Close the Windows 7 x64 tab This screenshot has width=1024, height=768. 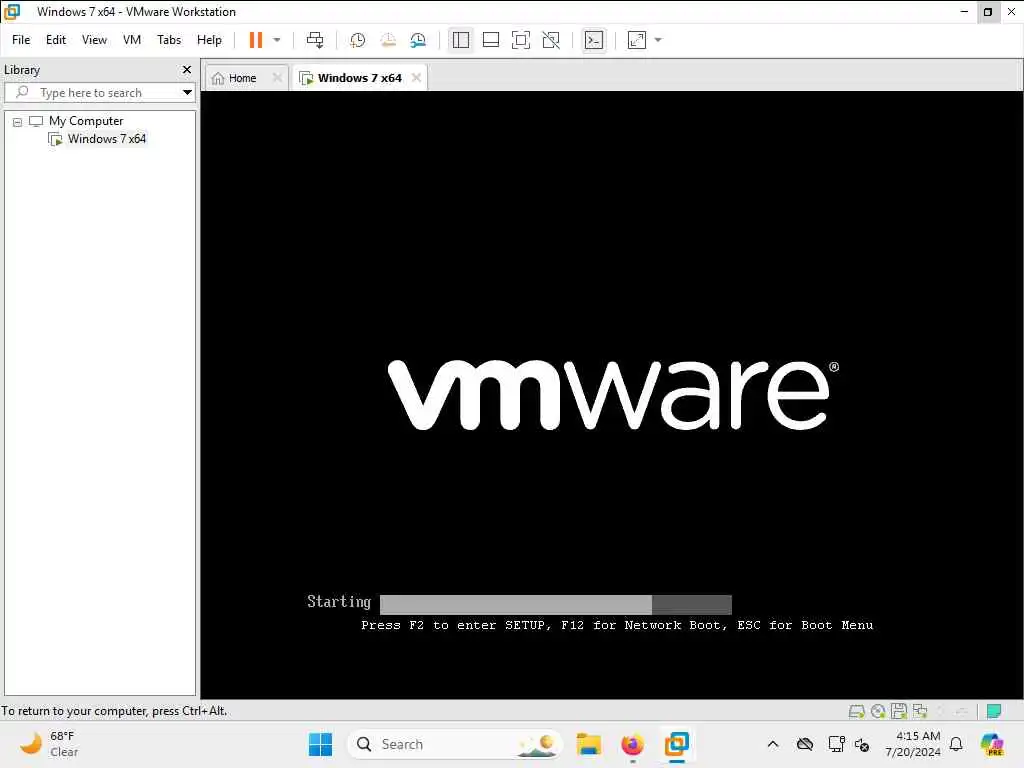point(416,78)
